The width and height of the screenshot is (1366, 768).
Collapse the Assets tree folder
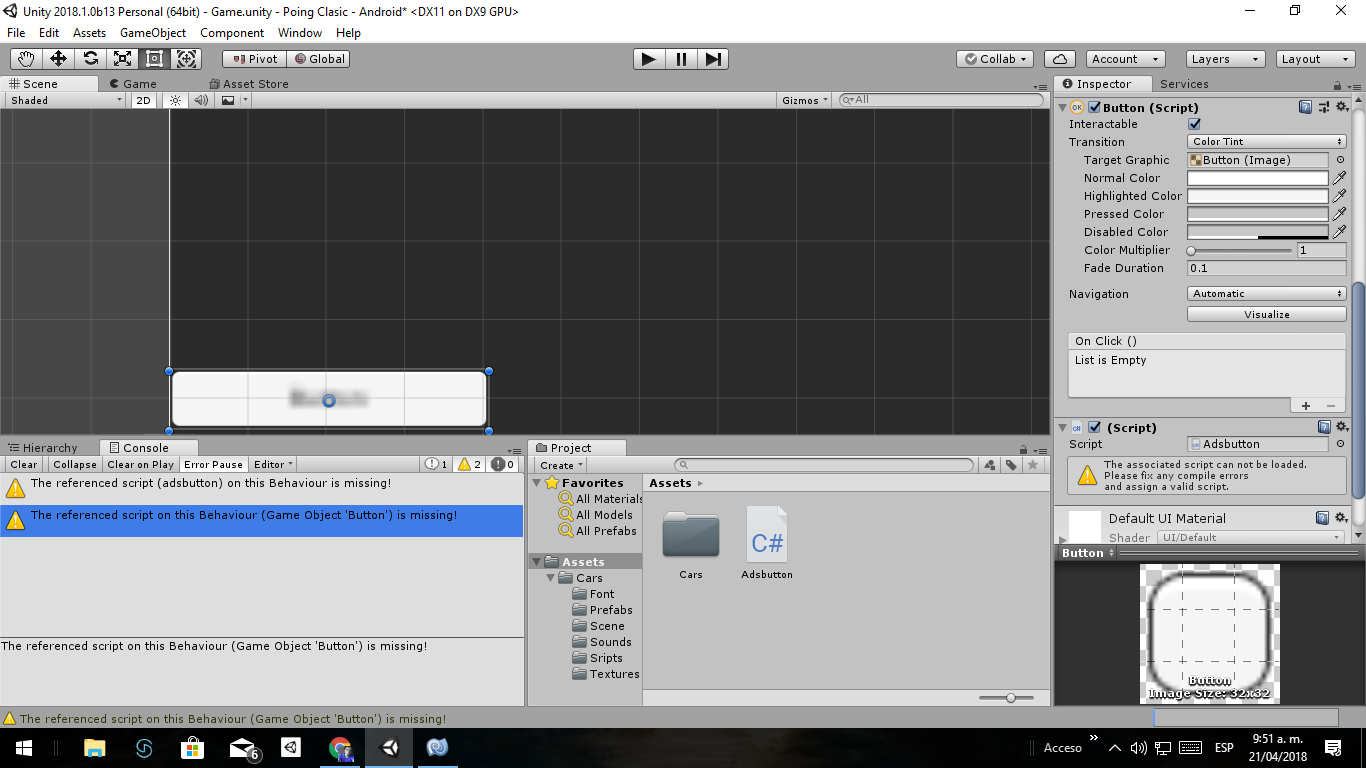point(536,562)
